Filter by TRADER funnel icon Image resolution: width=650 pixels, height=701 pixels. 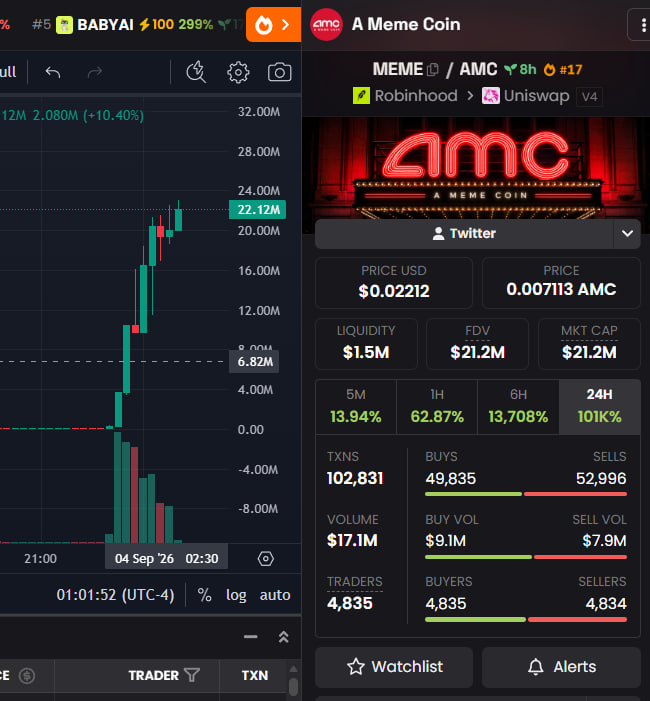tap(192, 675)
